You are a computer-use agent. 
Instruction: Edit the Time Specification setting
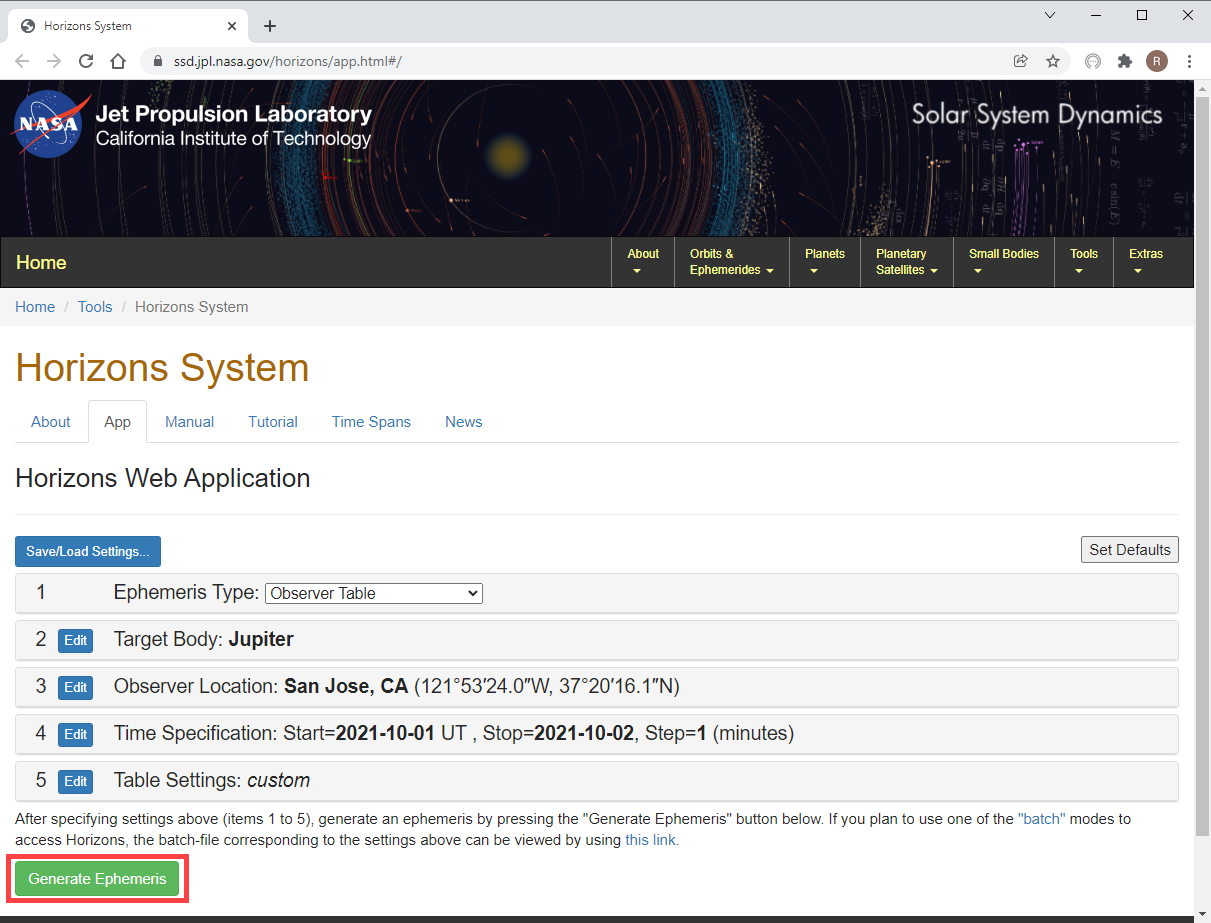75,734
